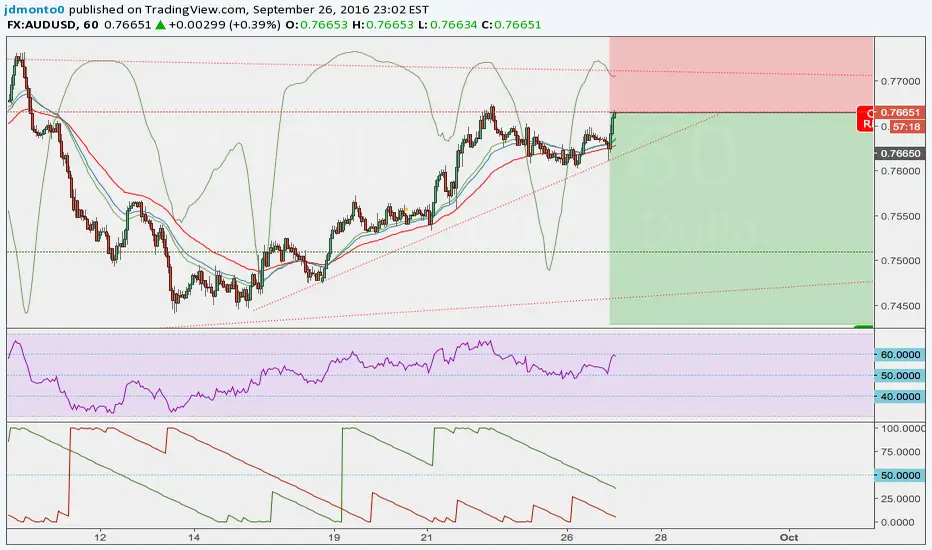
Task: Click the 60.0000 RSI level label
Action: (900, 355)
